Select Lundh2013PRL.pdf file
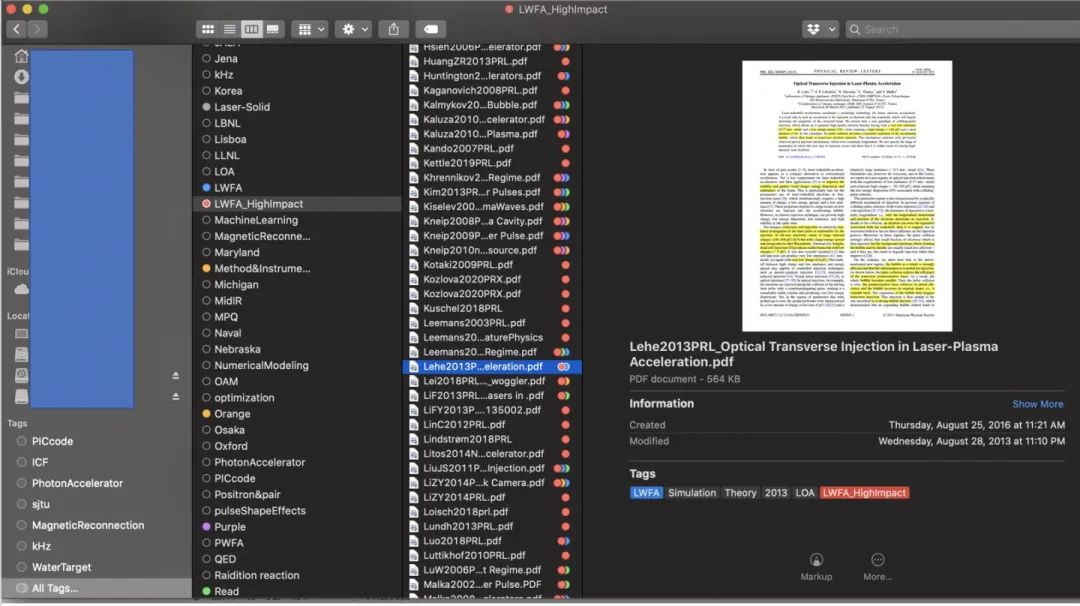1080x606 pixels. 468,526
